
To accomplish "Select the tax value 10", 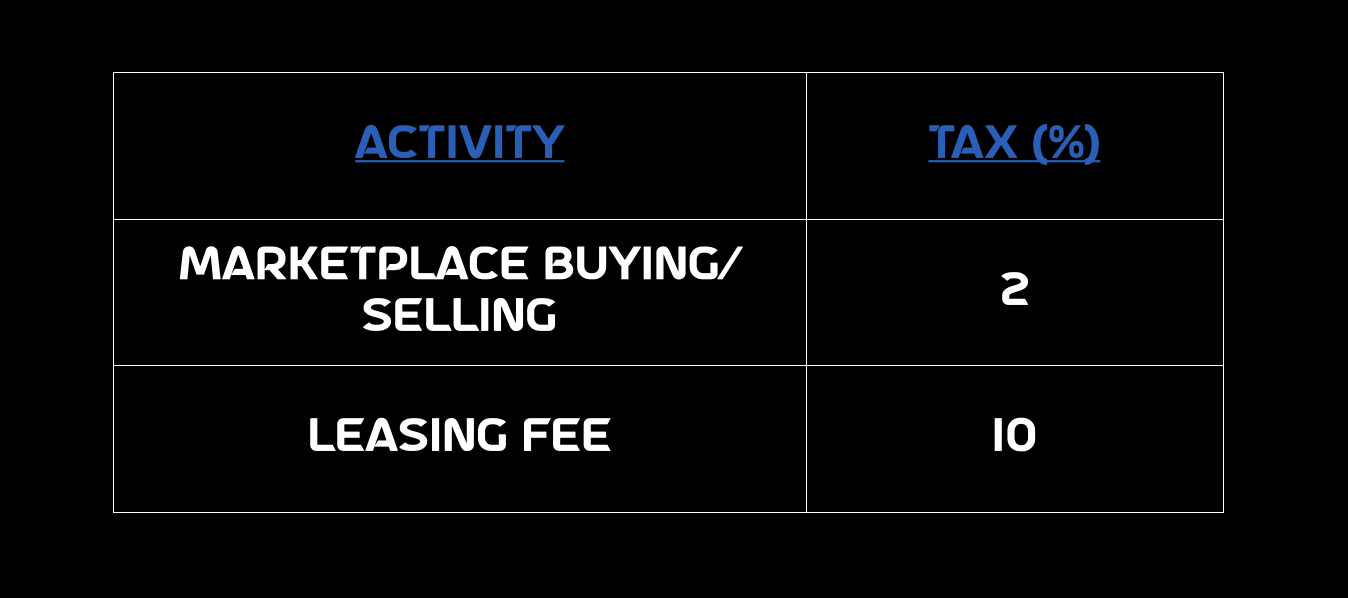I will pos(1014,436).
